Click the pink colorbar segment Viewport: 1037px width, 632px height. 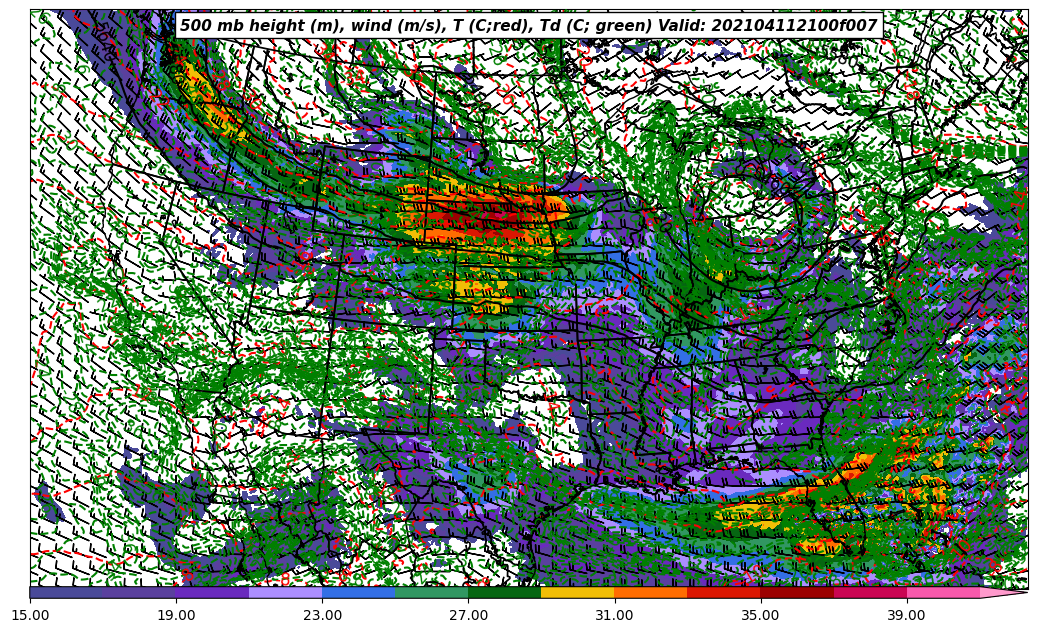click(x=942, y=592)
